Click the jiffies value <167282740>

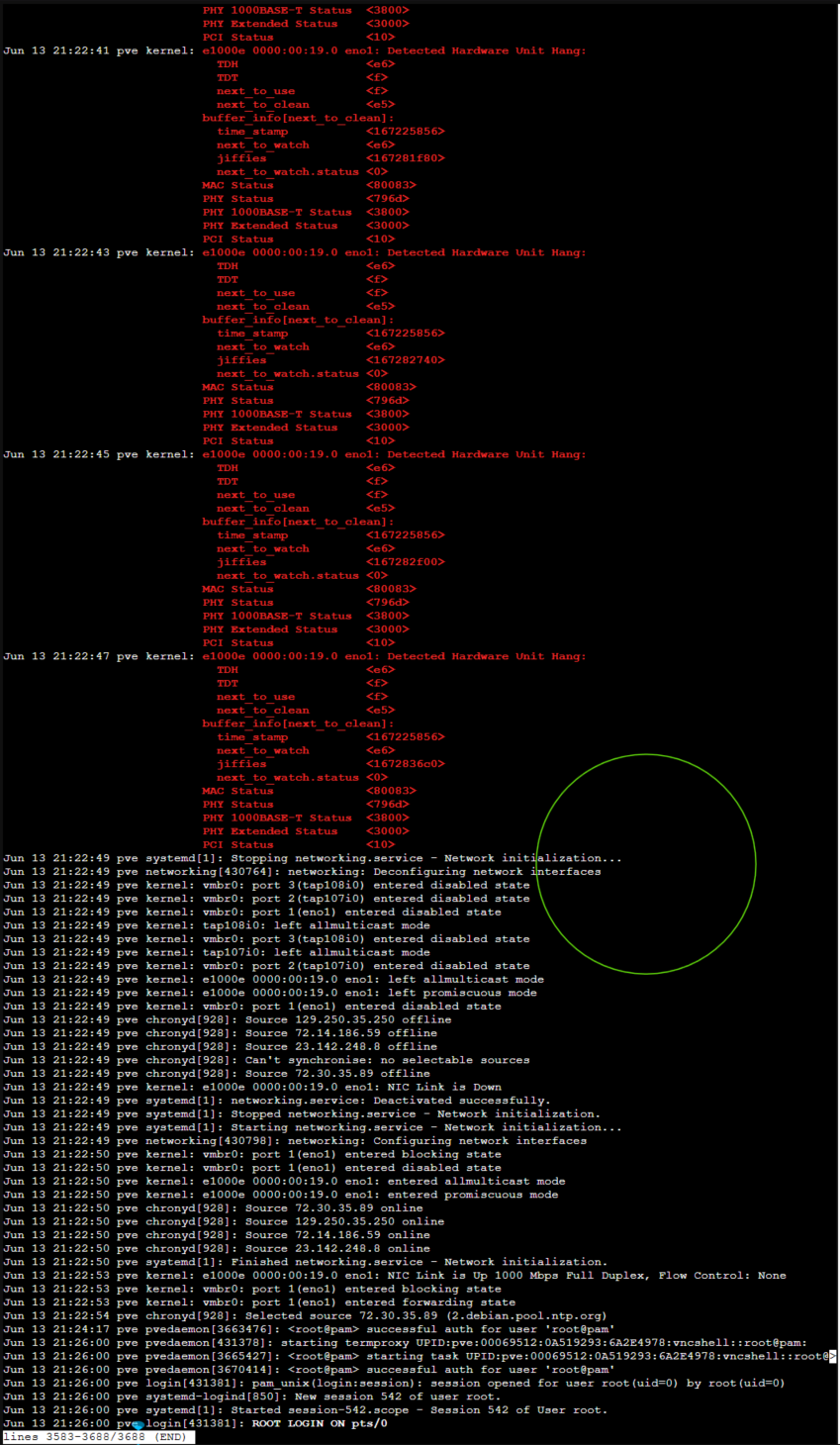tap(406, 360)
